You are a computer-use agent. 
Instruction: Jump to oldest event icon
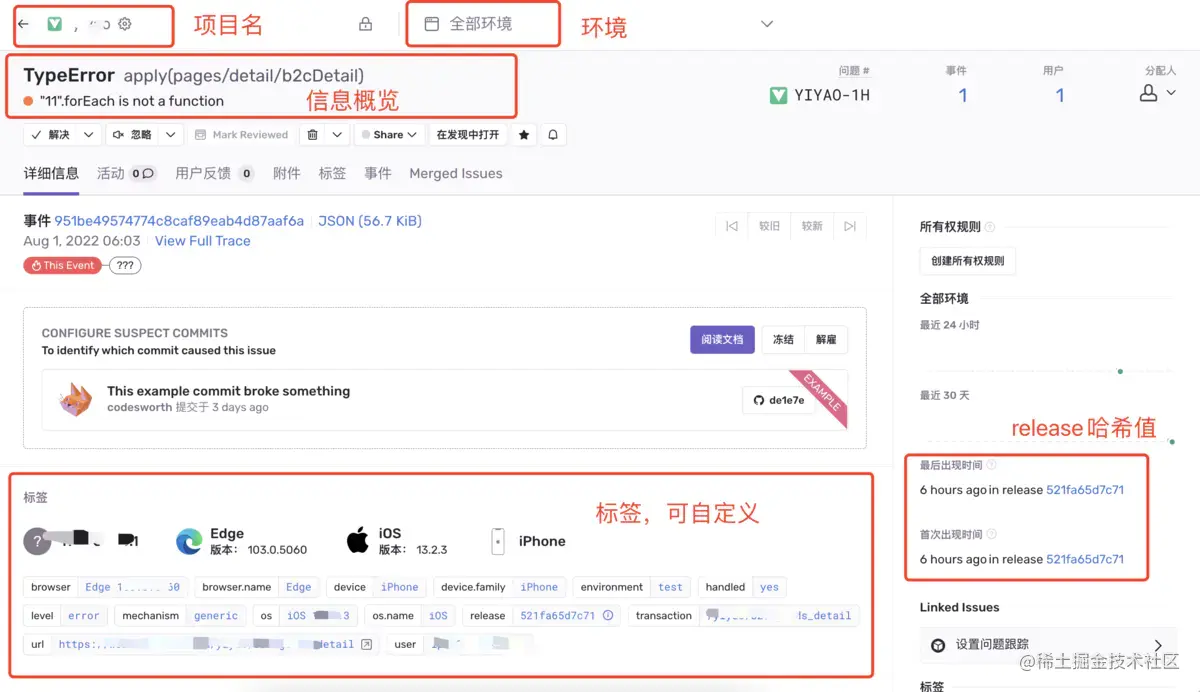[x=732, y=226]
